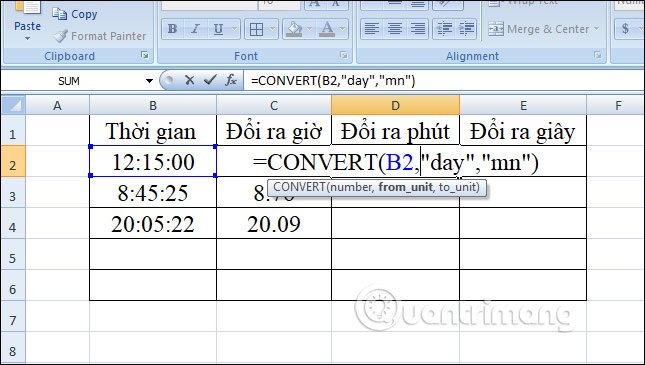Click the Copy button in Clipboard group
Viewport: 645px width, 365px height.
point(74,14)
